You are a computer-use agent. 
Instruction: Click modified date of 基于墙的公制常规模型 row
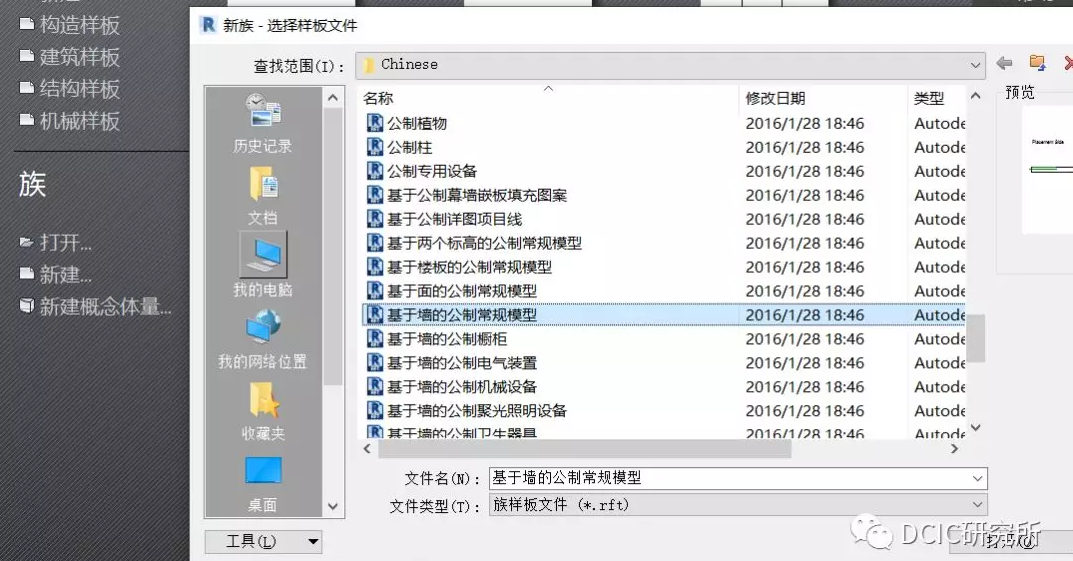[805, 315]
